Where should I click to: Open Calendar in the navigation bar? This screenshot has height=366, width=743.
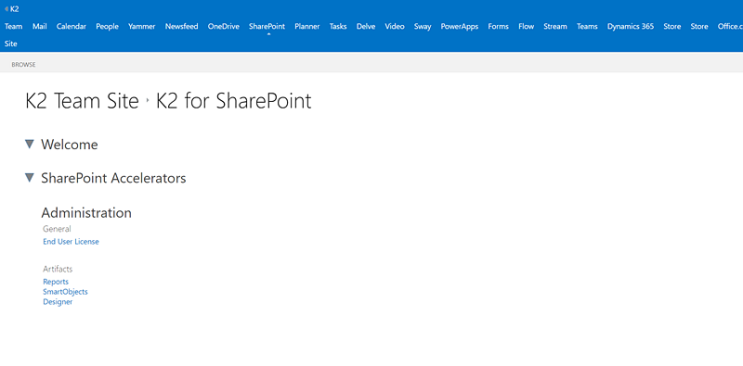pyautogui.click(x=72, y=27)
